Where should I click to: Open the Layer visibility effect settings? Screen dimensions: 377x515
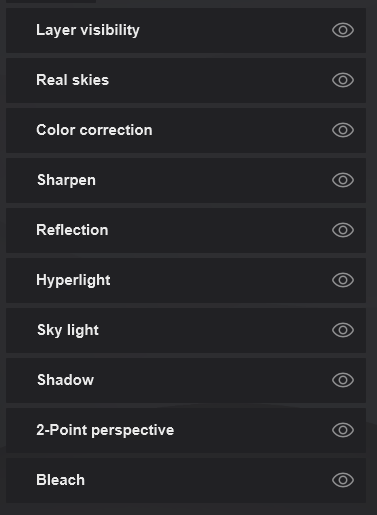pos(186,30)
